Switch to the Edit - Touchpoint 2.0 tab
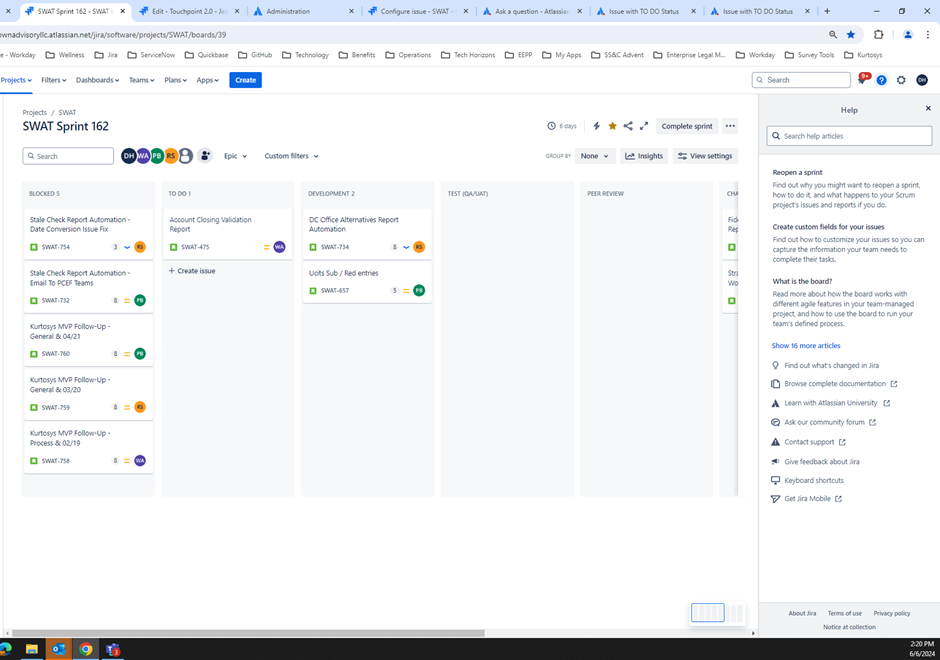The height and width of the screenshot is (660, 940). click(x=189, y=11)
